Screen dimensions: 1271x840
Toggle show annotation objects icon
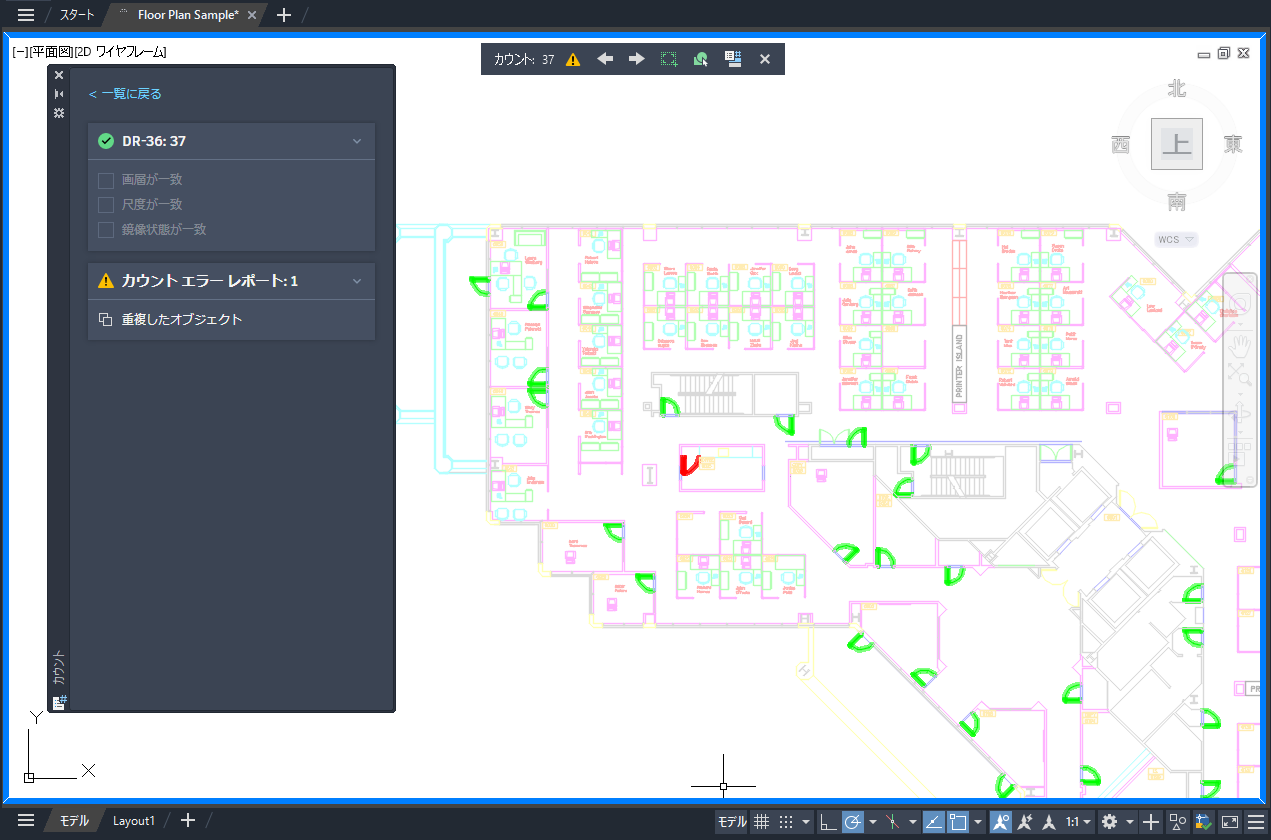[x=1001, y=822]
